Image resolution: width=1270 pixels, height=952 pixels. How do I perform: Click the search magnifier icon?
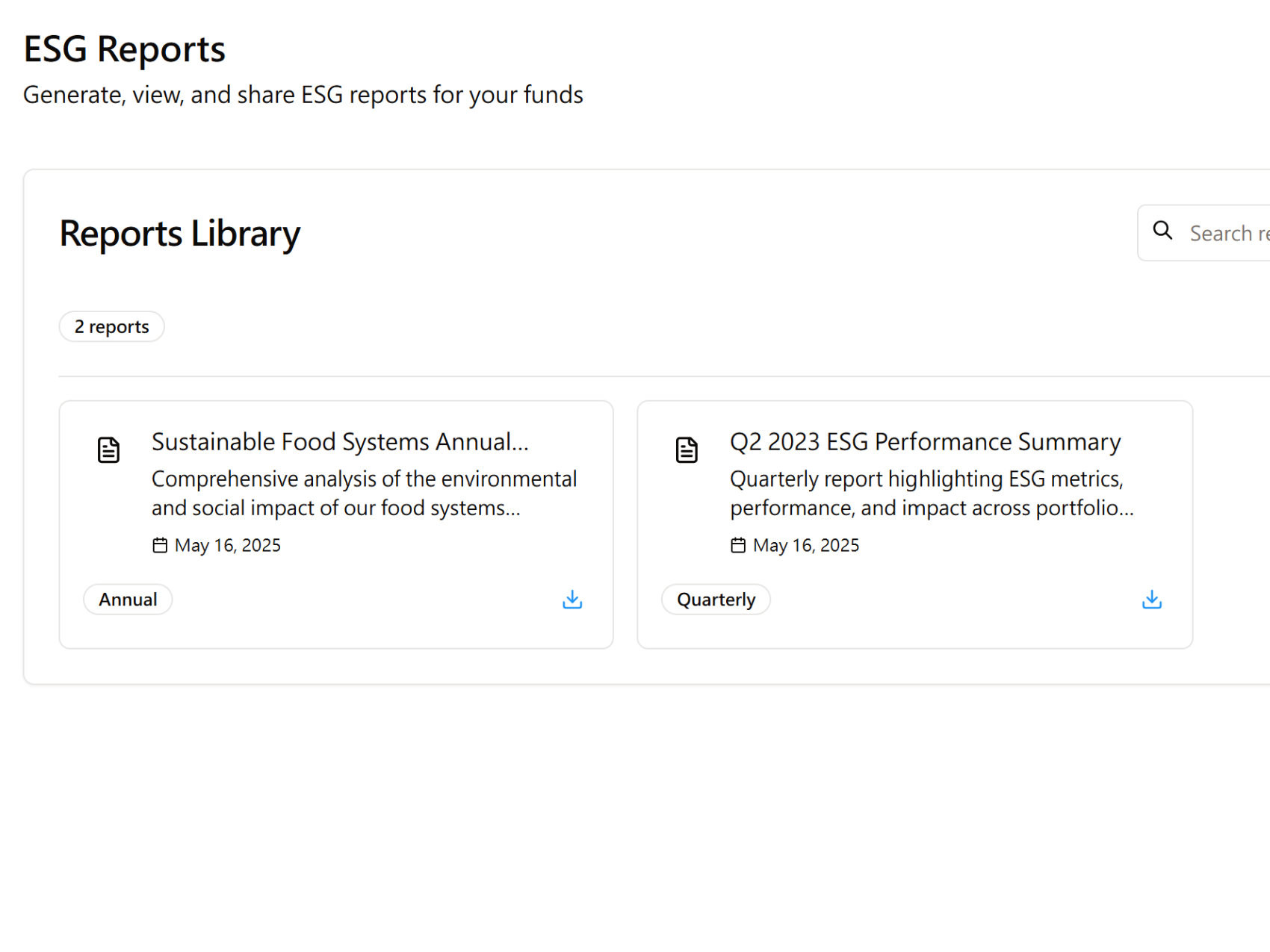(1162, 231)
